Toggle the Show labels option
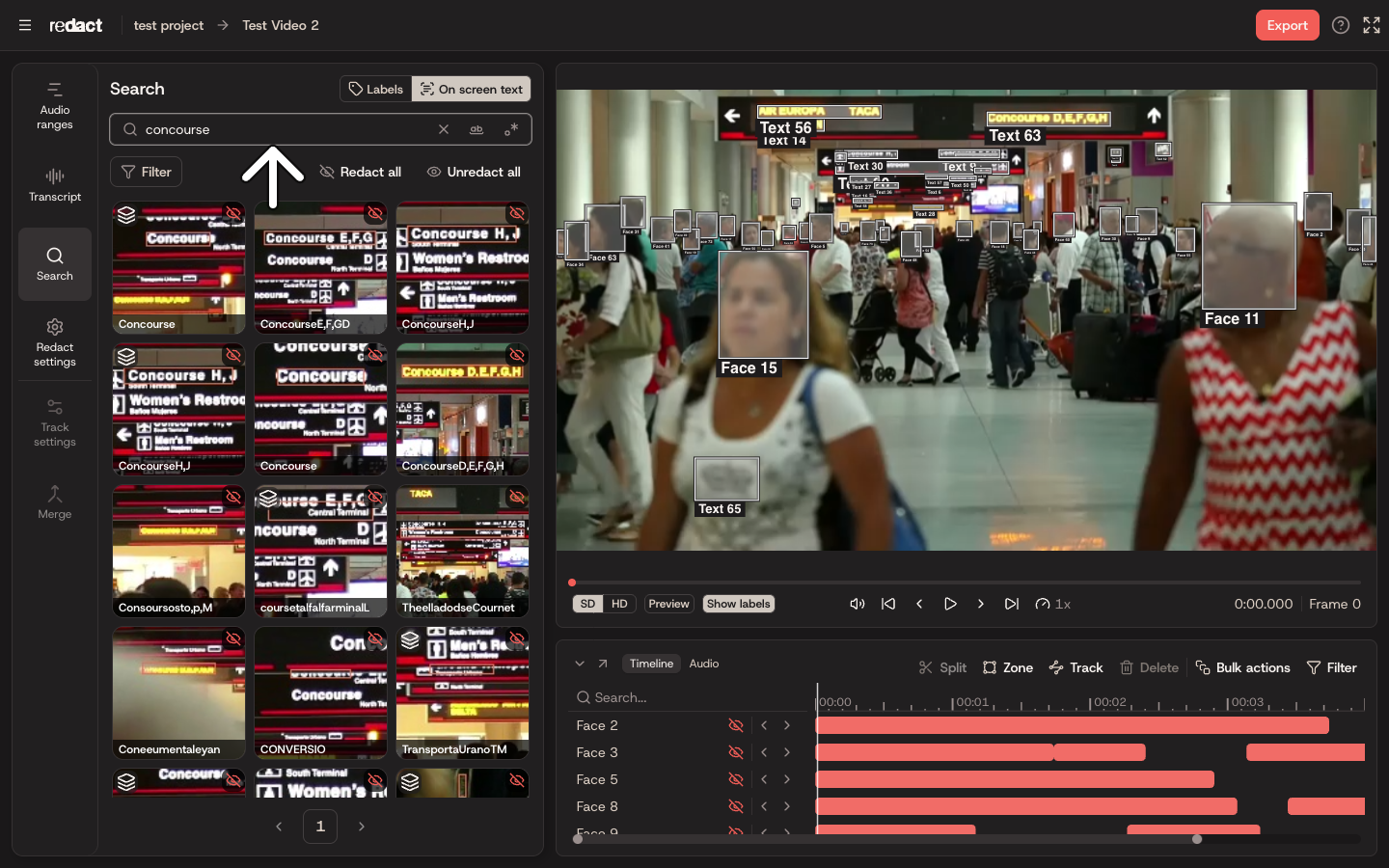This screenshot has height=868, width=1389. [739, 604]
